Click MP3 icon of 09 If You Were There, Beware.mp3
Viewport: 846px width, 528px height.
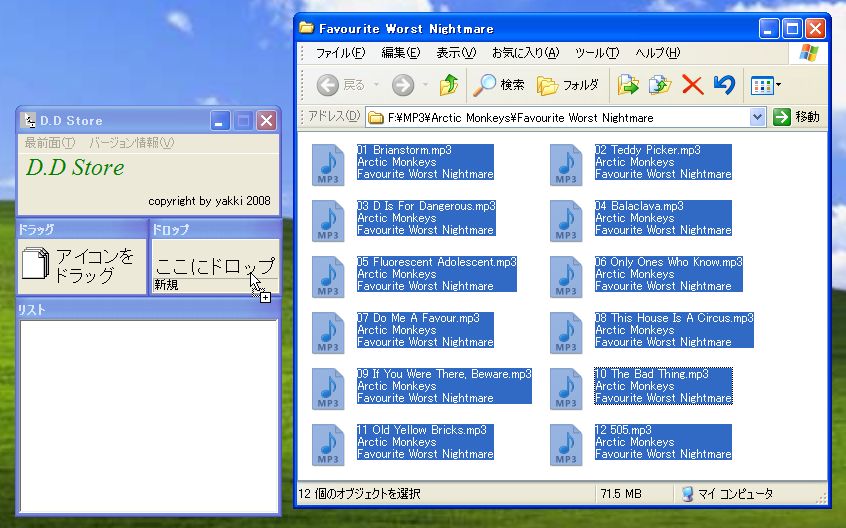(x=328, y=389)
